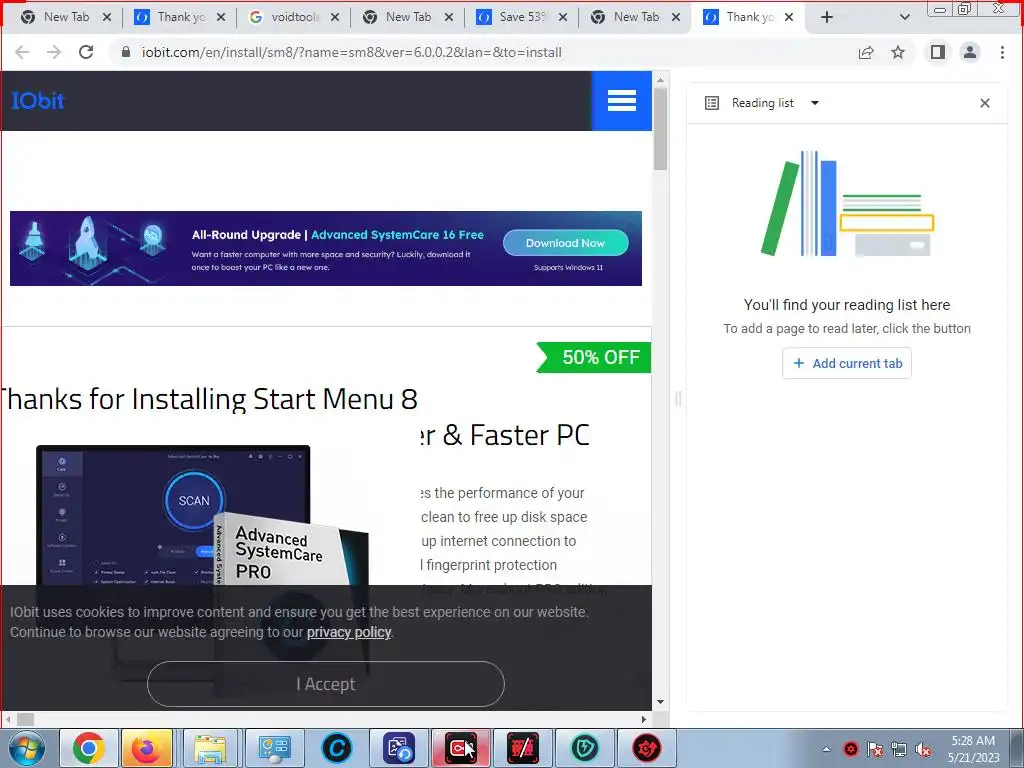1024x768 pixels.
Task: Show hidden system tray icons
Action: click(826, 749)
